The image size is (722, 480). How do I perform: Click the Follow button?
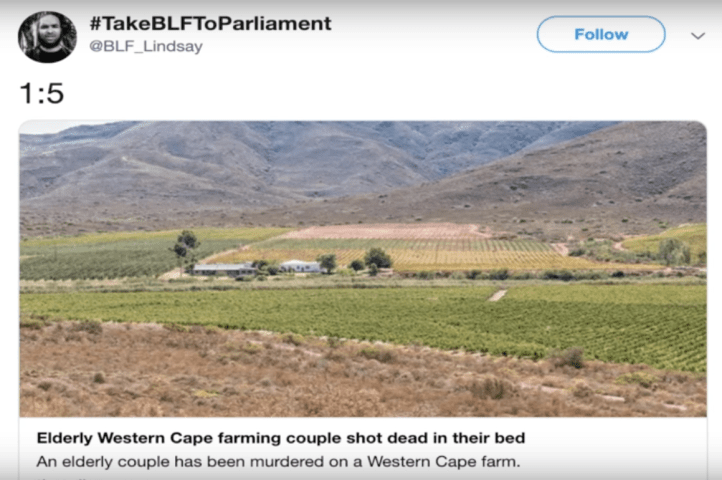[x=601, y=34]
